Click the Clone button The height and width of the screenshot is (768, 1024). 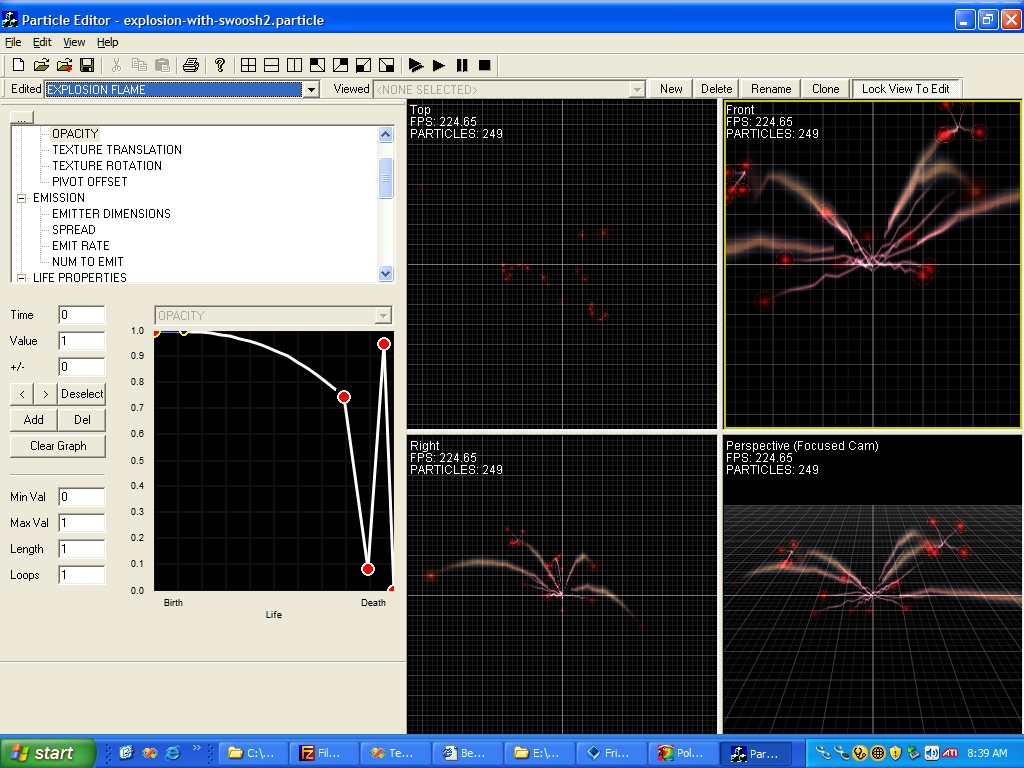(x=825, y=89)
